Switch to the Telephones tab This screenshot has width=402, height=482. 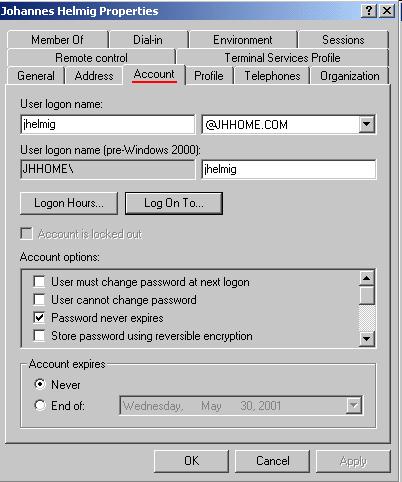click(x=272, y=76)
